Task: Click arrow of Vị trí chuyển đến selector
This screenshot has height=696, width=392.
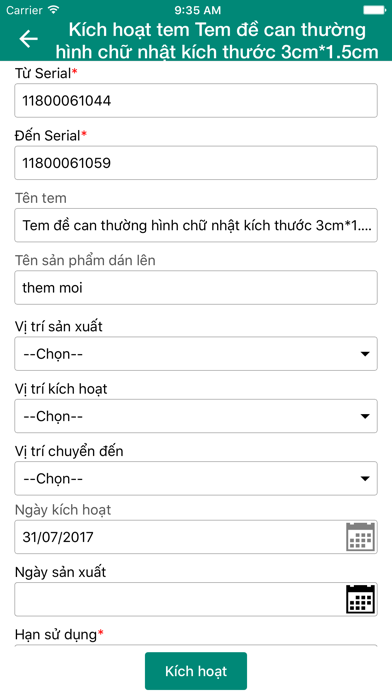Action: click(x=365, y=479)
